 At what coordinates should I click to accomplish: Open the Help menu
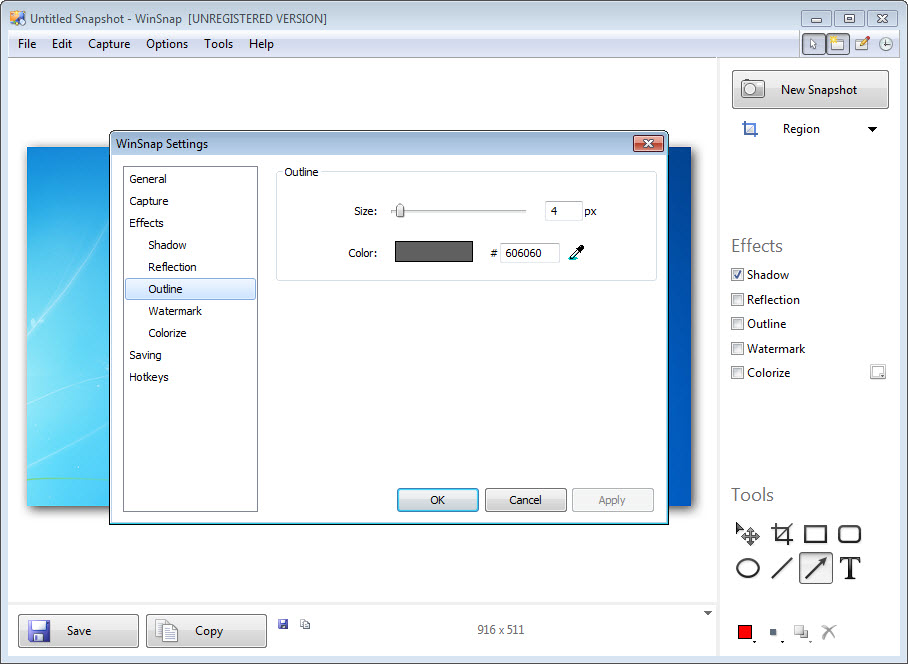[261, 44]
